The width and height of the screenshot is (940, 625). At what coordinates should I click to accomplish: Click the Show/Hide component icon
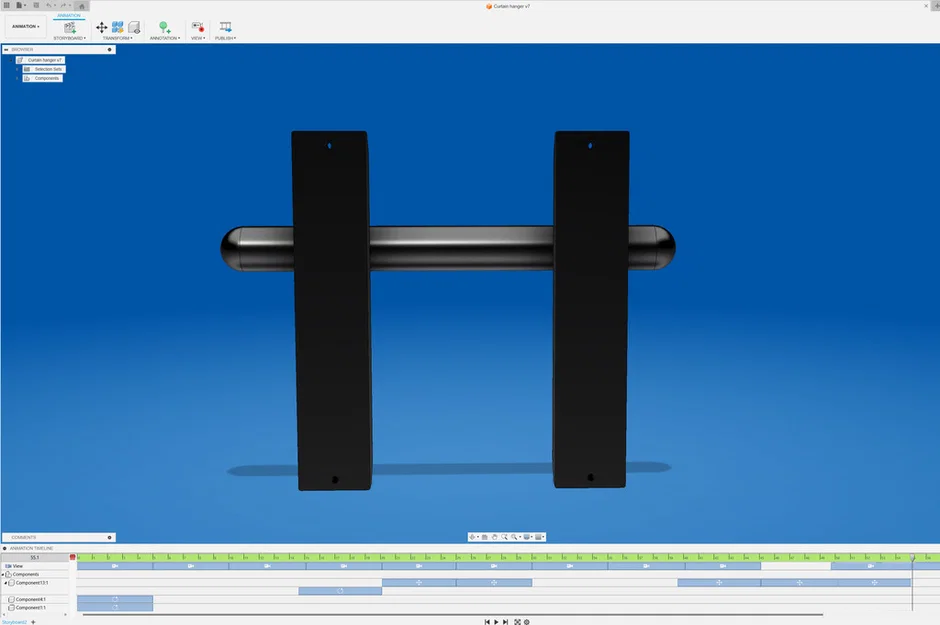[x=134, y=28]
